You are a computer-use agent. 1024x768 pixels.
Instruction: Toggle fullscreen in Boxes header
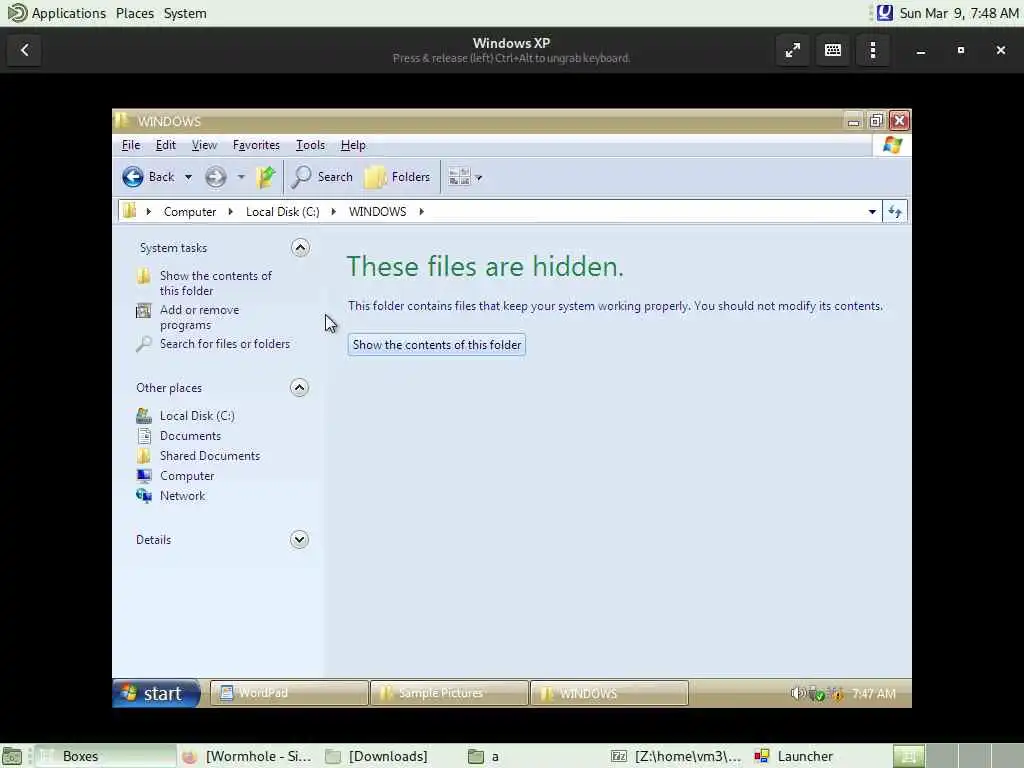(x=793, y=50)
